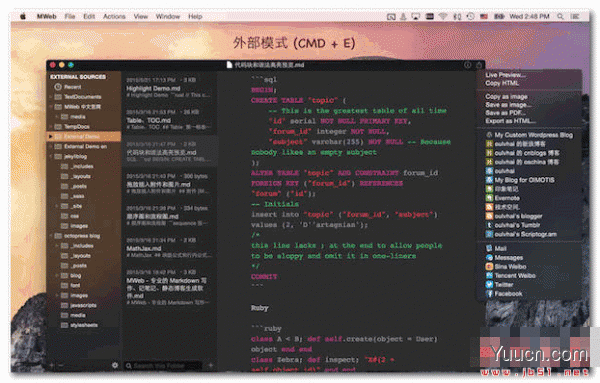The width and height of the screenshot is (600, 383).
Task: Choose Save as PDF... menu entry
Action: click(505, 113)
